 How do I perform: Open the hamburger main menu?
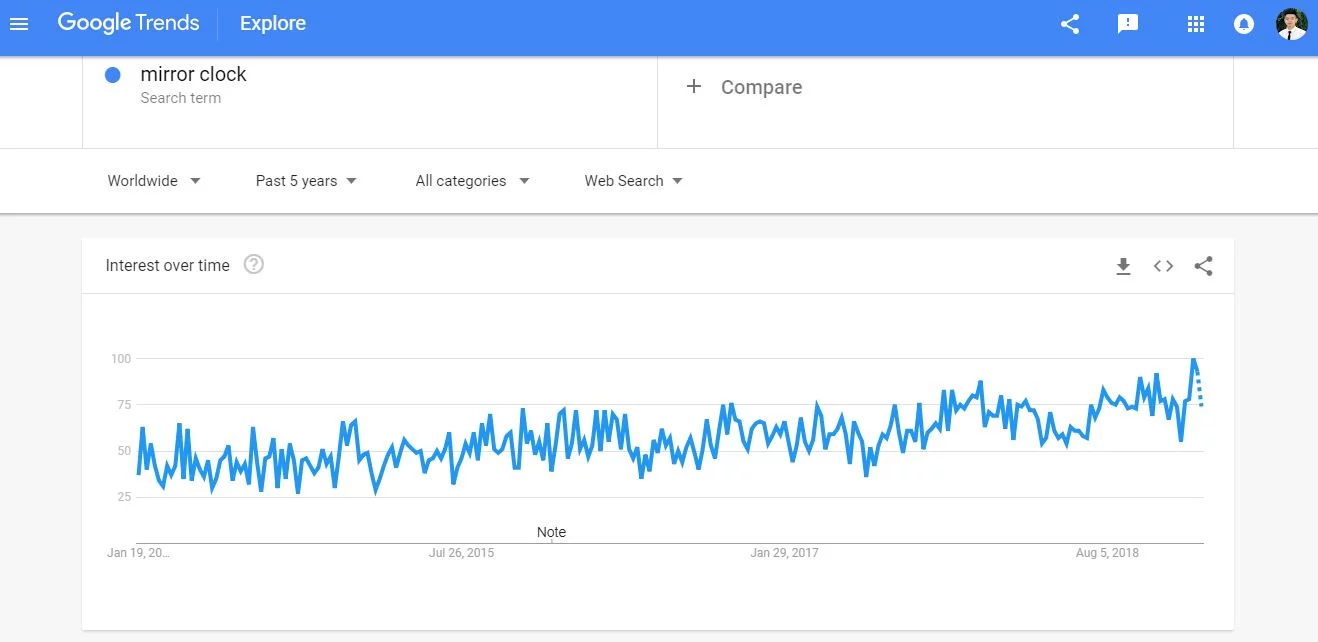(19, 24)
